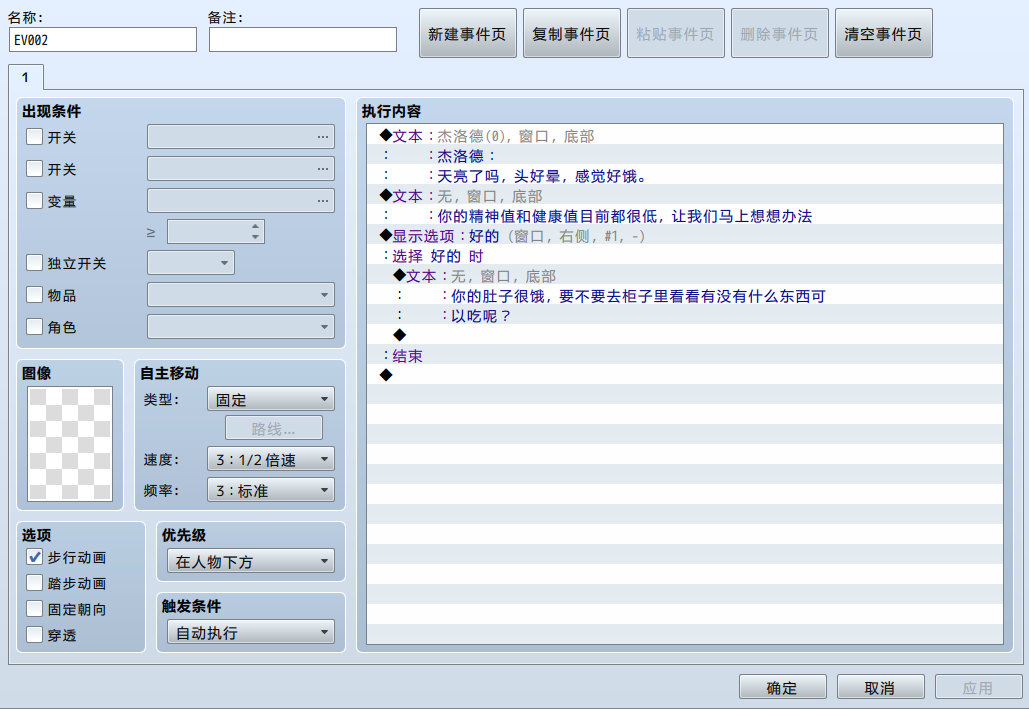Click the 应用 button
Screen dimensions: 1029x709
pos(978,687)
